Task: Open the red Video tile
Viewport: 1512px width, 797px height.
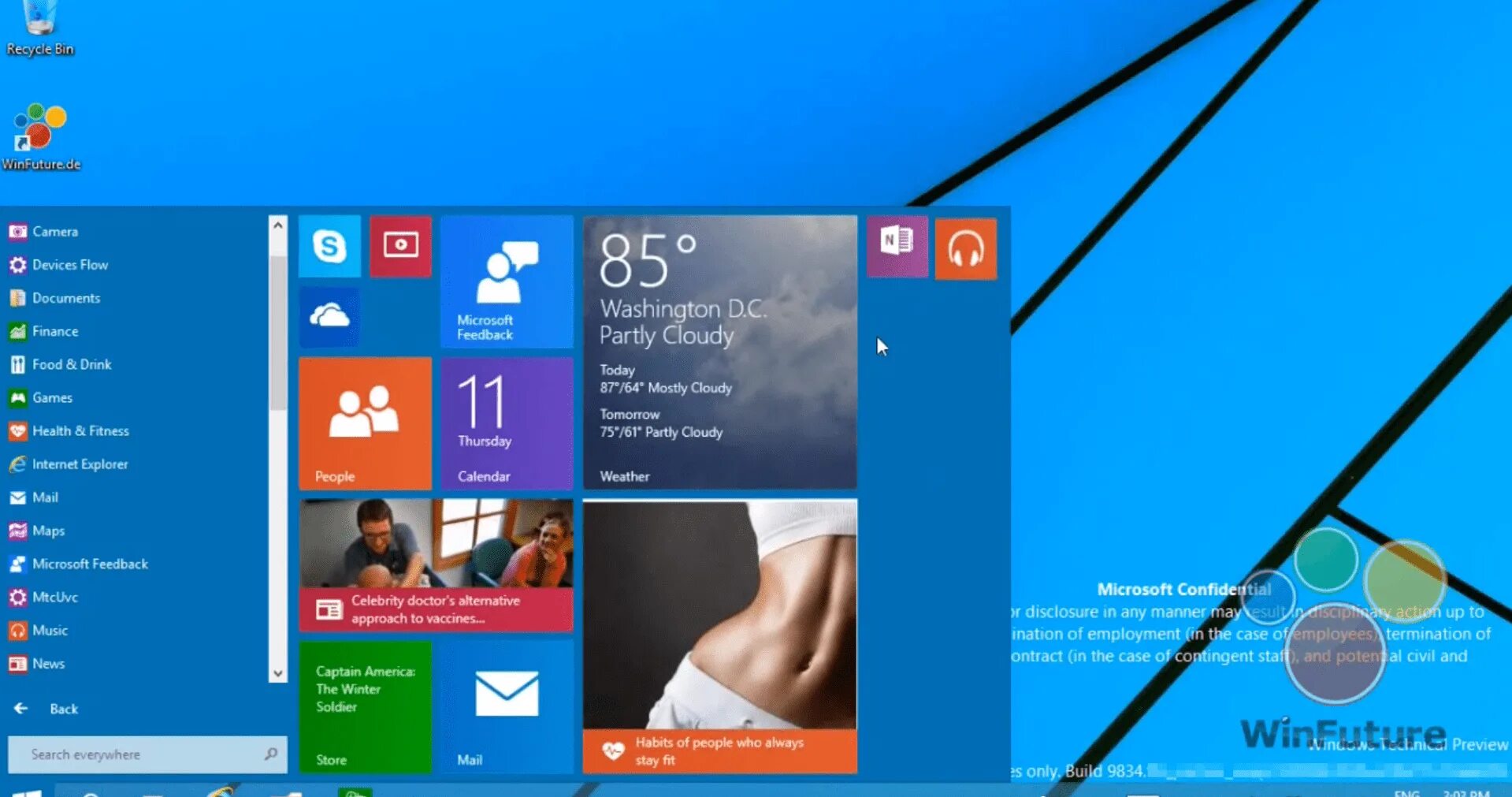Action: pyautogui.click(x=400, y=246)
